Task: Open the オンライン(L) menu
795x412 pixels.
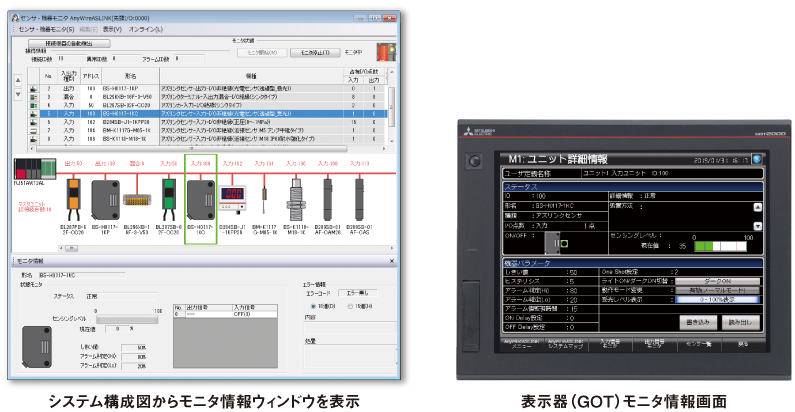Action: [x=146, y=30]
